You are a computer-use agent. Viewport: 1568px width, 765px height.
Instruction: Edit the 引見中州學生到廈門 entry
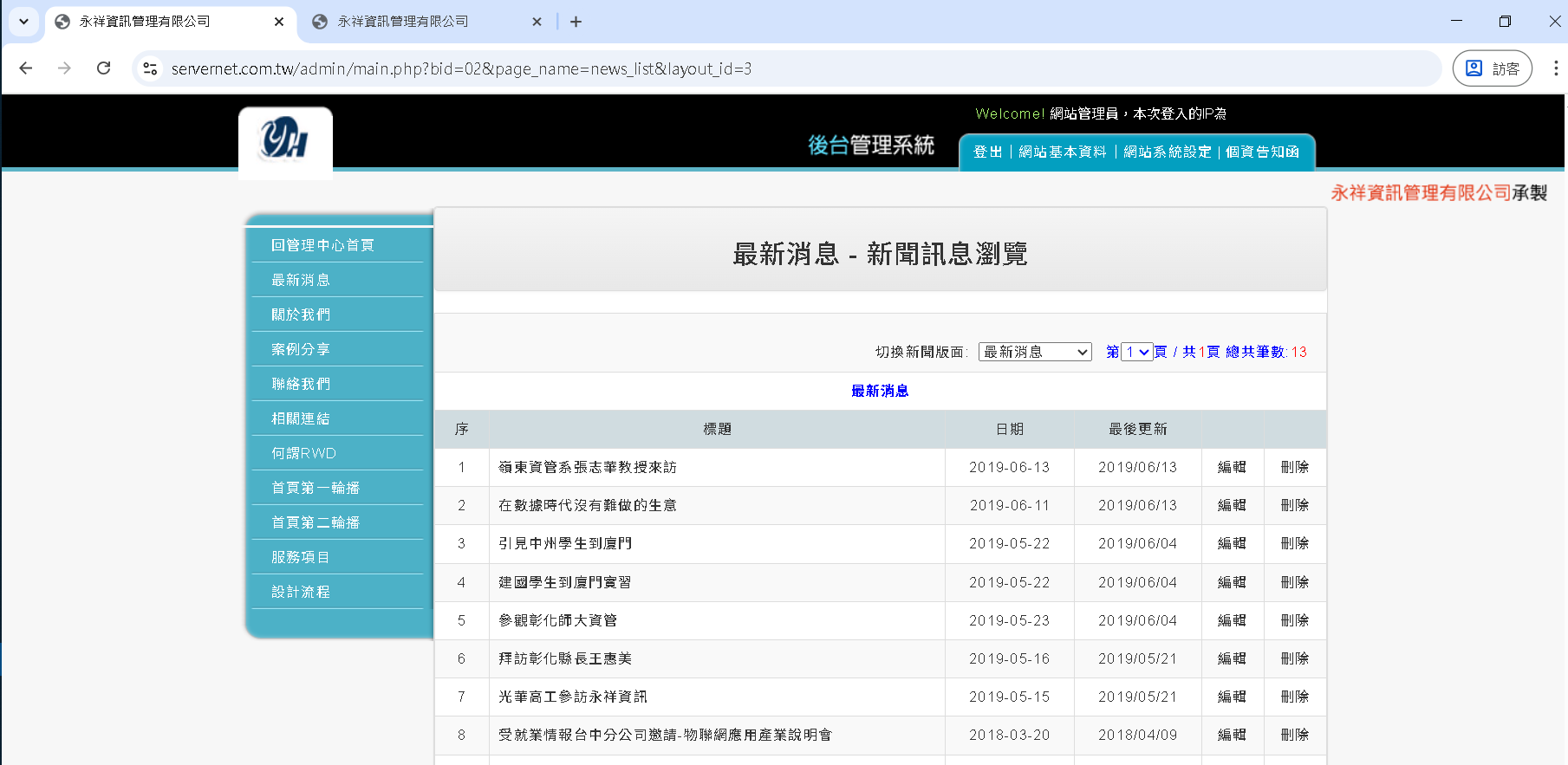click(x=1232, y=543)
